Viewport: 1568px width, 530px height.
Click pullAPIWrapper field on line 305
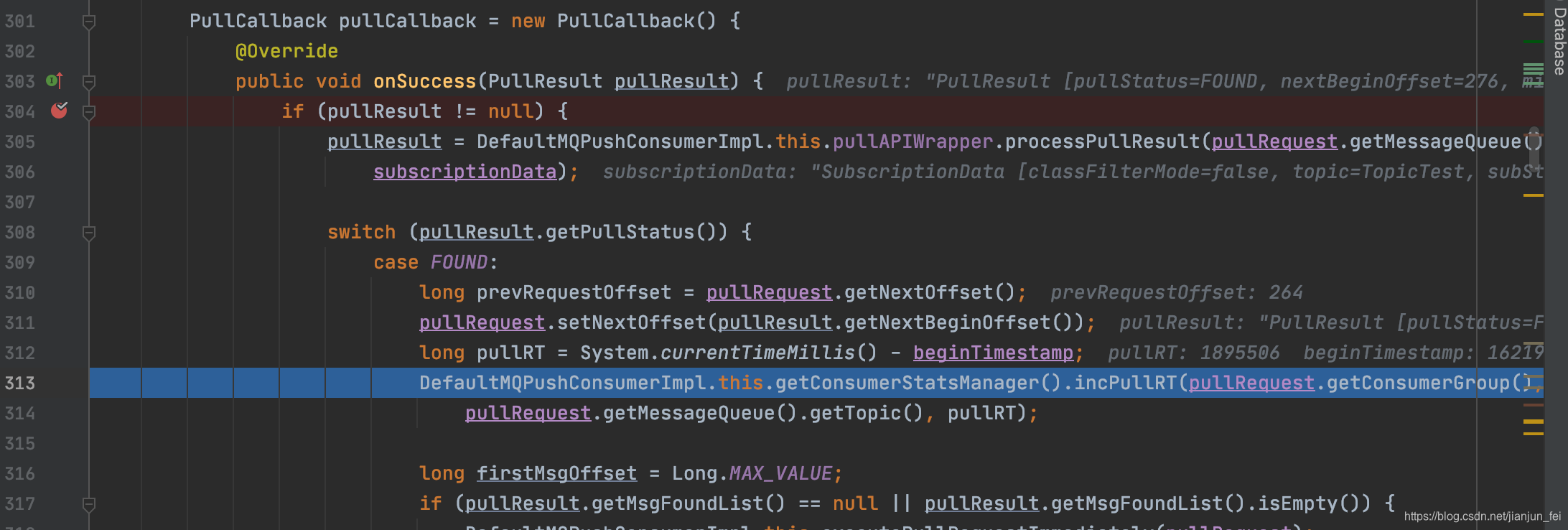tap(913, 141)
